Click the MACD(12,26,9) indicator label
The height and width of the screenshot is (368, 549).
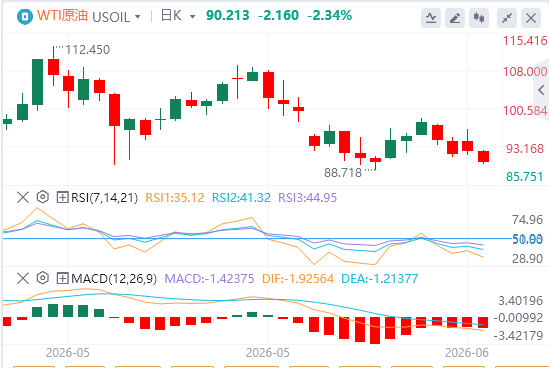114,279
